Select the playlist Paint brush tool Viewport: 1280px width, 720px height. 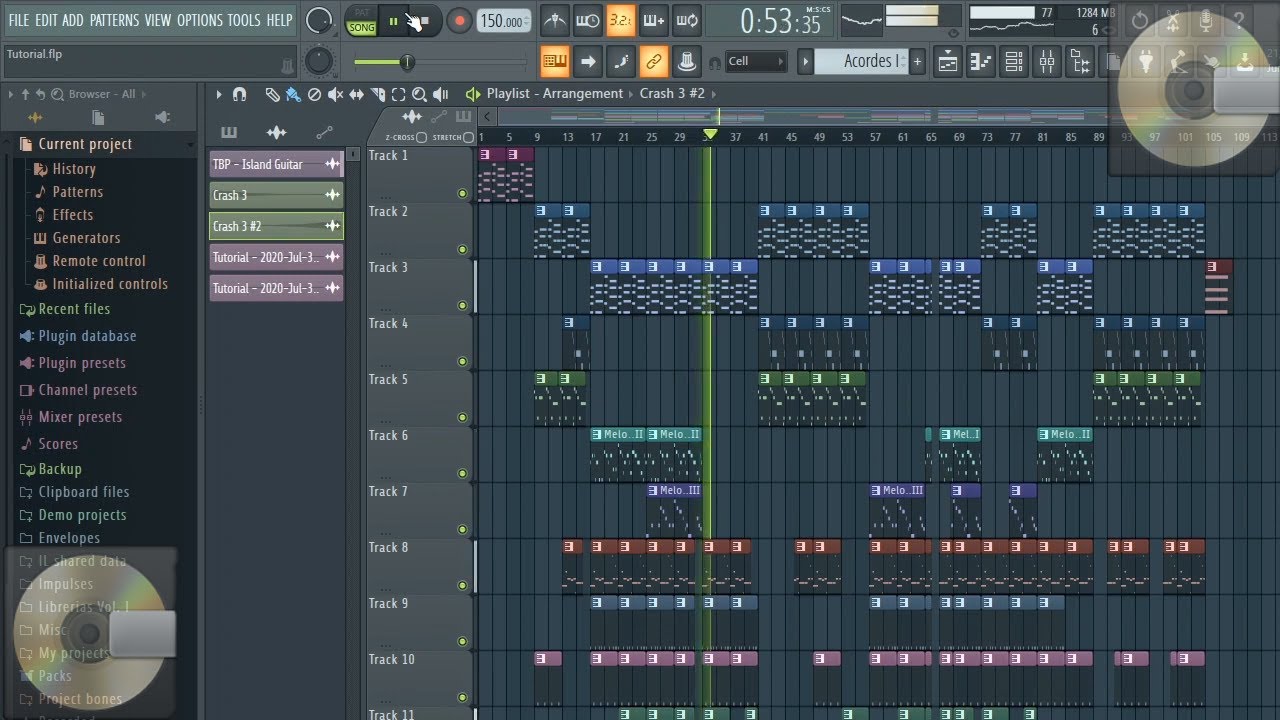[x=293, y=94]
